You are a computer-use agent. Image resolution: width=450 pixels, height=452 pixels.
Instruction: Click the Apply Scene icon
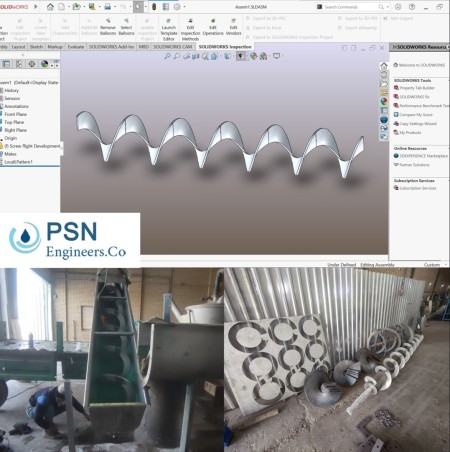[x=263, y=56]
